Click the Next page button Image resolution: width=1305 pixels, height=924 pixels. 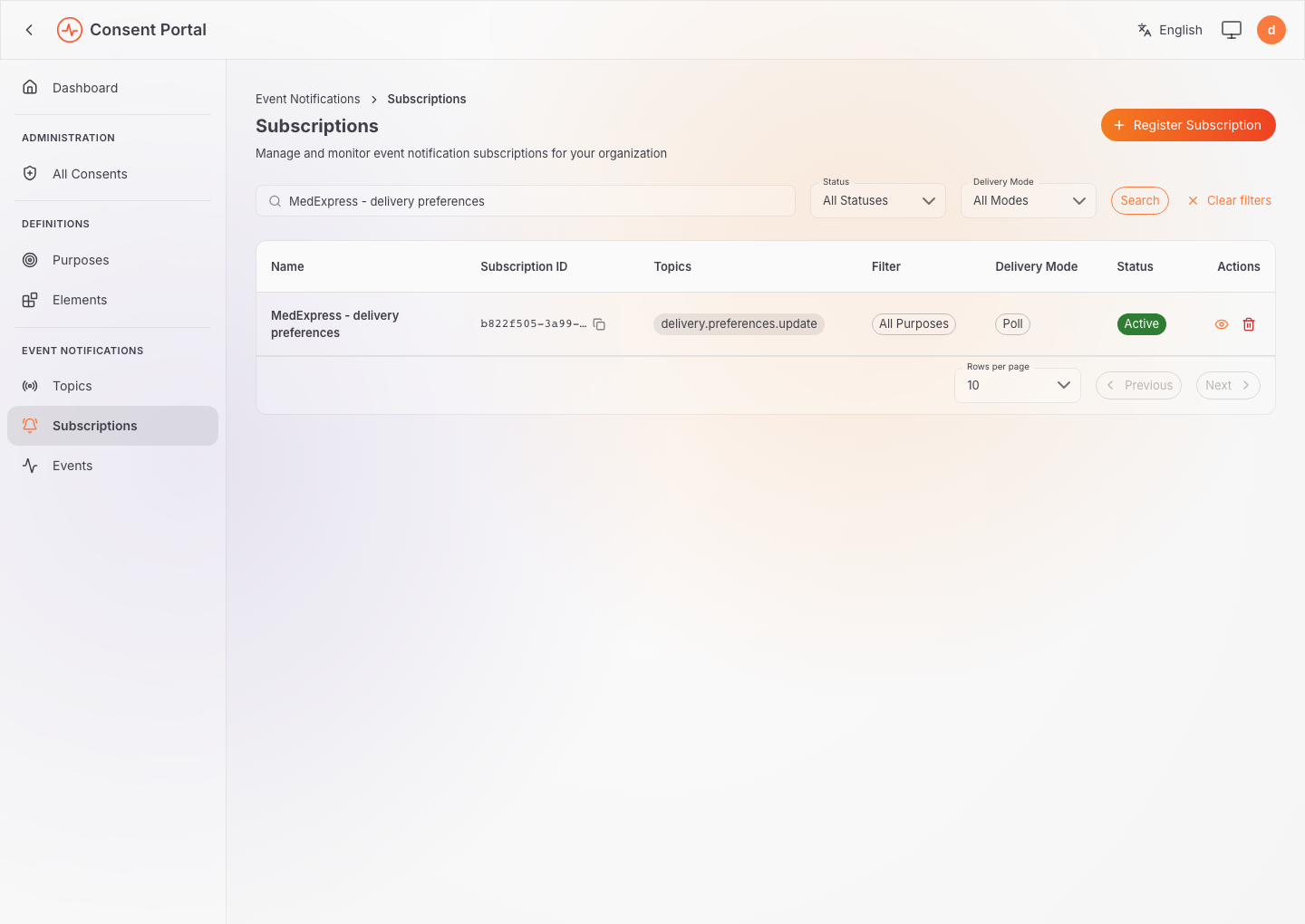(1228, 385)
